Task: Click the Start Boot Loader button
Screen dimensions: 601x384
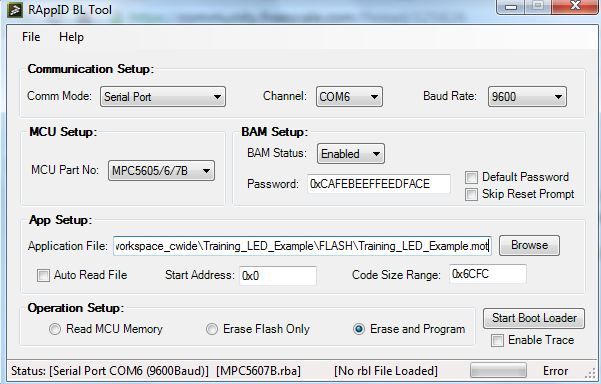Action: pos(534,318)
